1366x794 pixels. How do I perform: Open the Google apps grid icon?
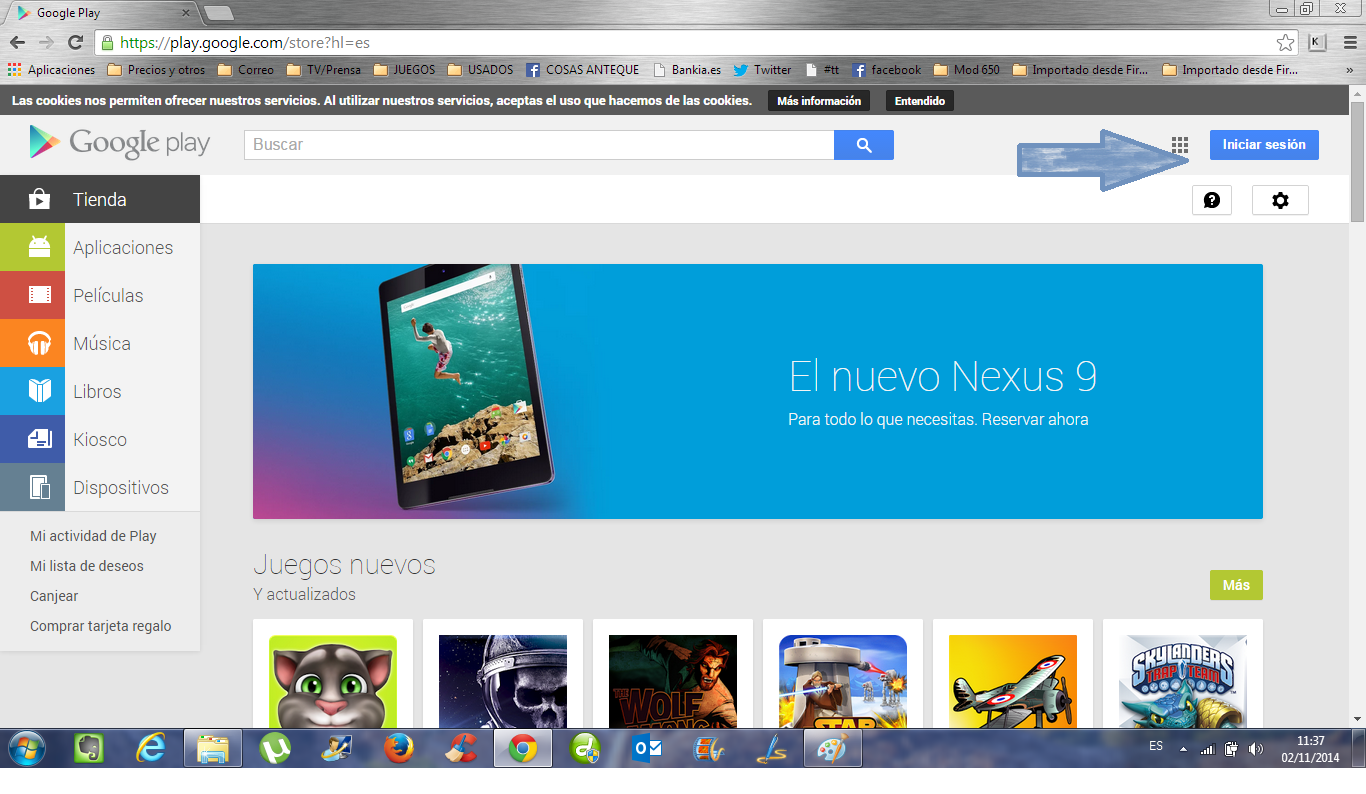pos(1180,146)
